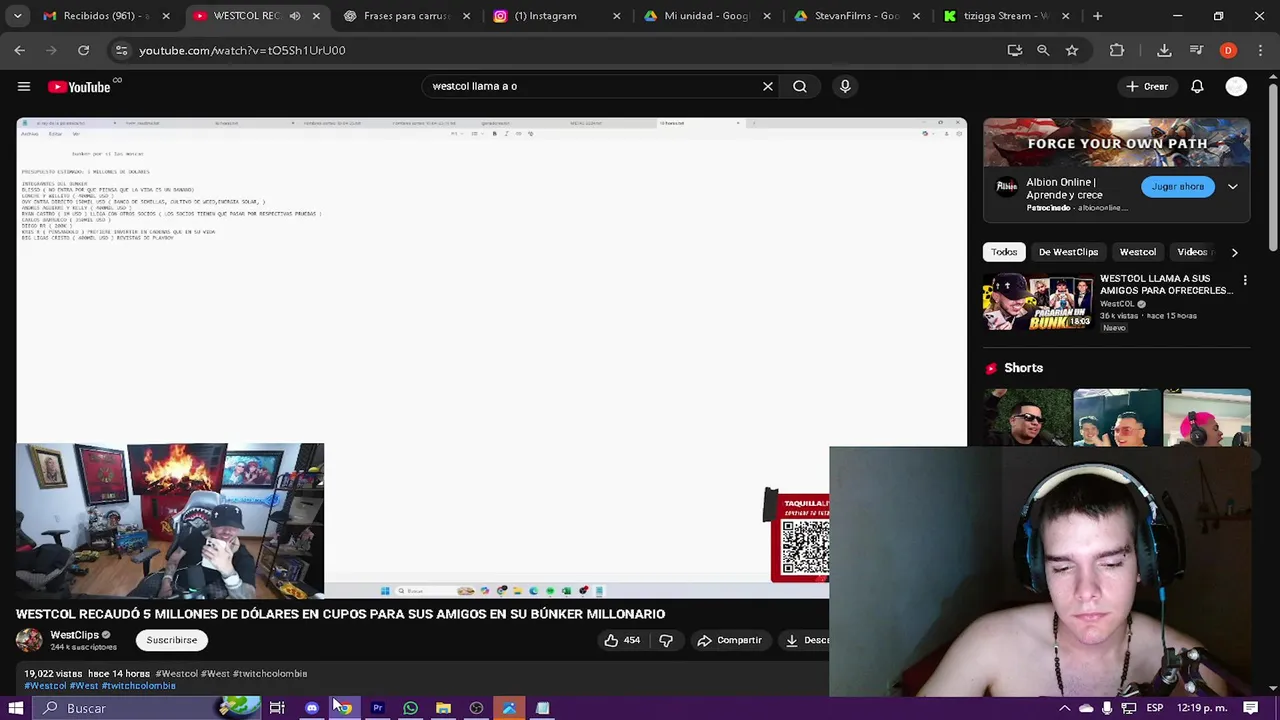Viewport: 1280px width, 720px height.
Task: Open Windows Start menu
Action: pos(16,708)
